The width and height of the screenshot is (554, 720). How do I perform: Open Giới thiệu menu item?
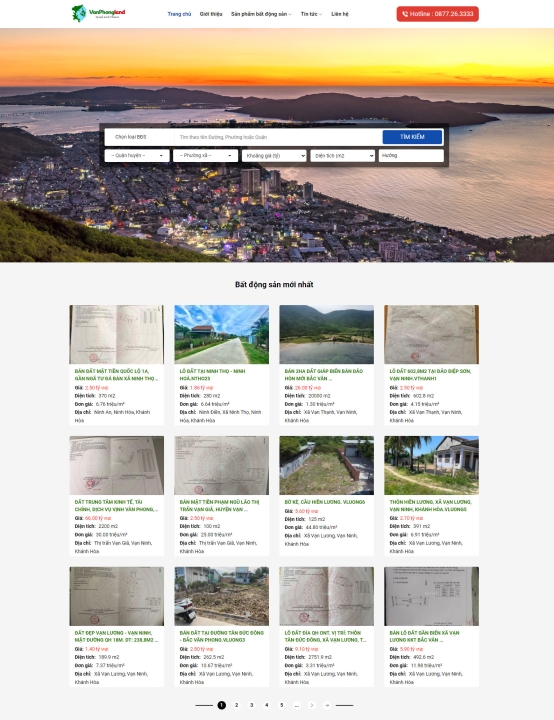pyautogui.click(x=211, y=14)
